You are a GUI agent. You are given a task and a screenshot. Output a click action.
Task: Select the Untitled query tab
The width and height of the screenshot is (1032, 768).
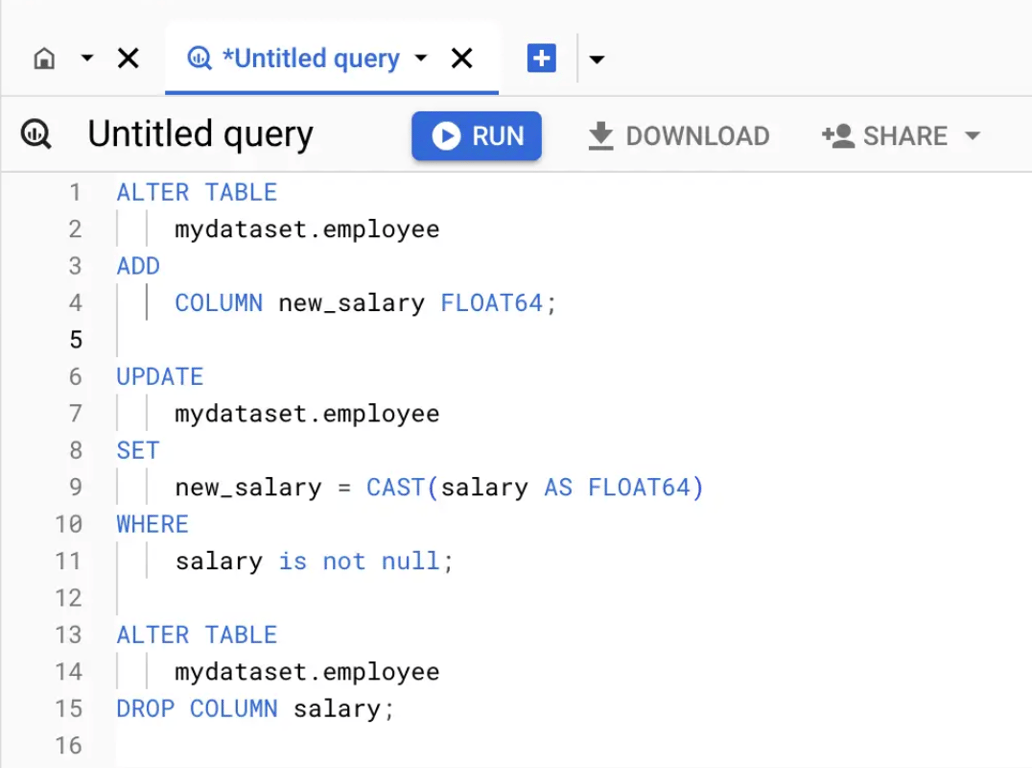click(311, 59)
